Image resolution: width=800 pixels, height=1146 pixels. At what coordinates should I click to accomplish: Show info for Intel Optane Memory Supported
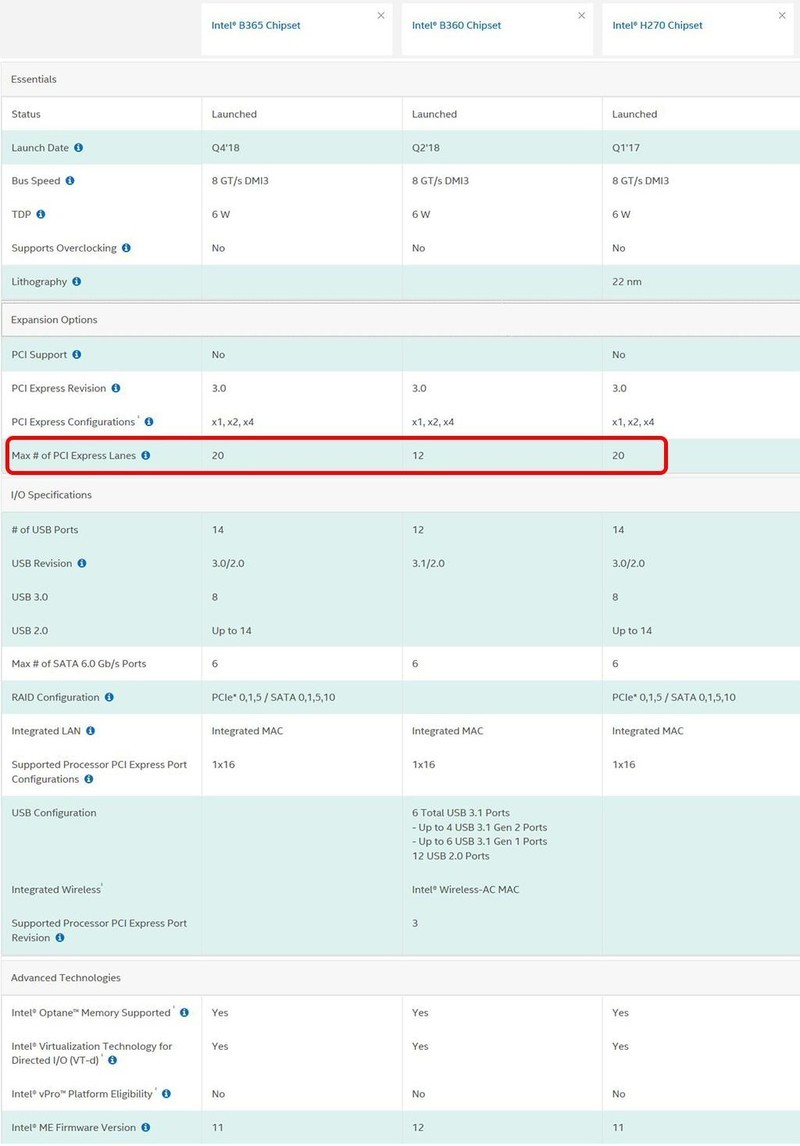tap(184, 1012)
